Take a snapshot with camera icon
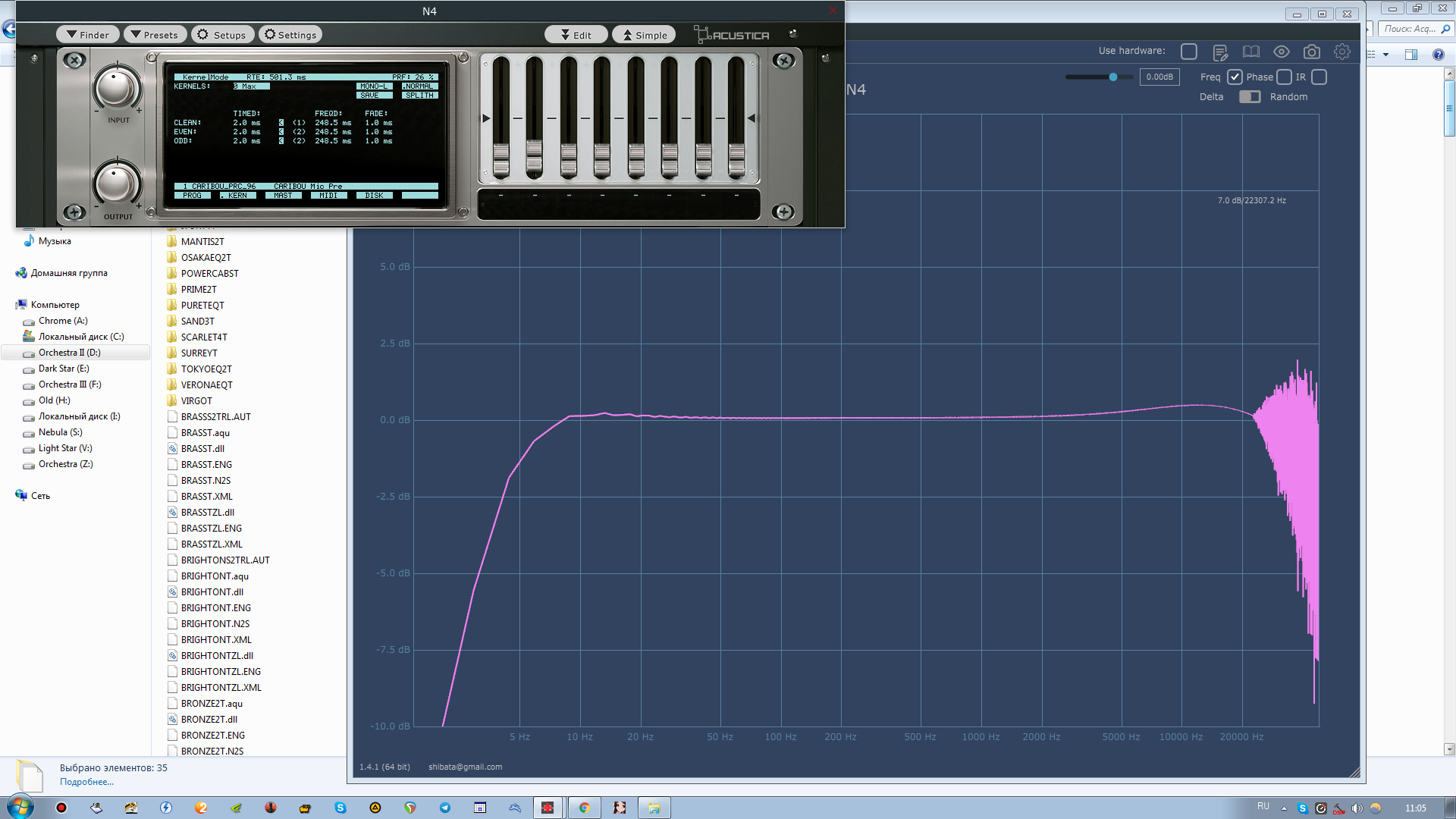Screen dimensions: 1456x819 (x=1311, y=52)
